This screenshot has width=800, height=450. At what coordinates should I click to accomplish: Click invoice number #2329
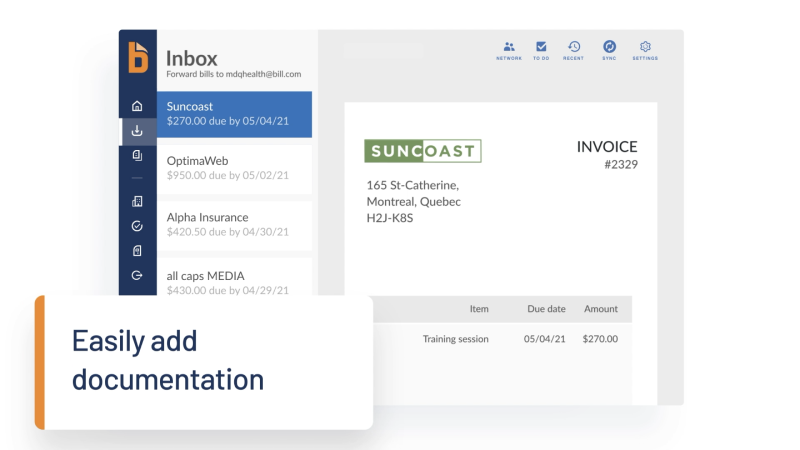coord(621,164)
